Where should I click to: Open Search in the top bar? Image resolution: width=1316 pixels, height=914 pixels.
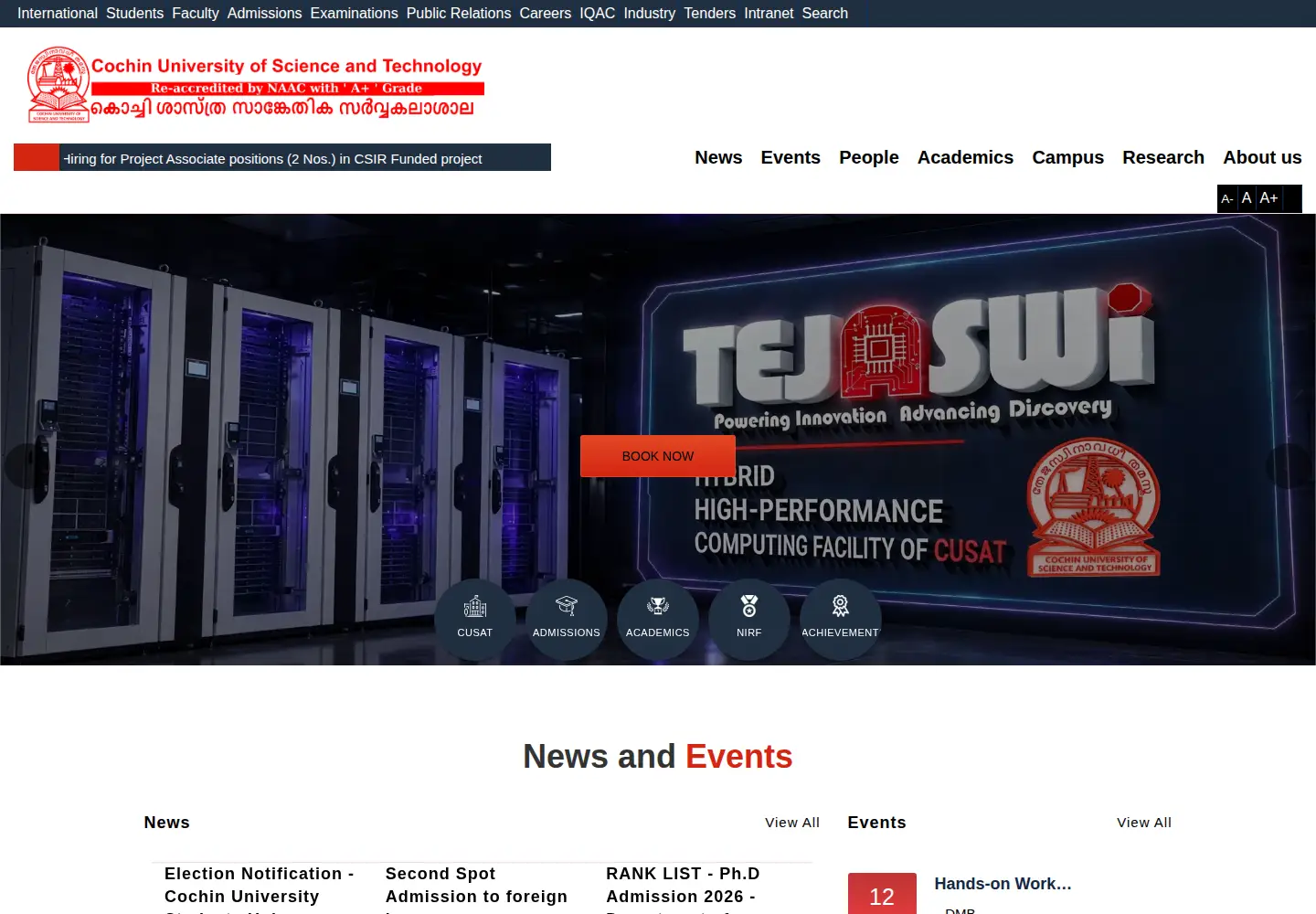click(825, 13)
